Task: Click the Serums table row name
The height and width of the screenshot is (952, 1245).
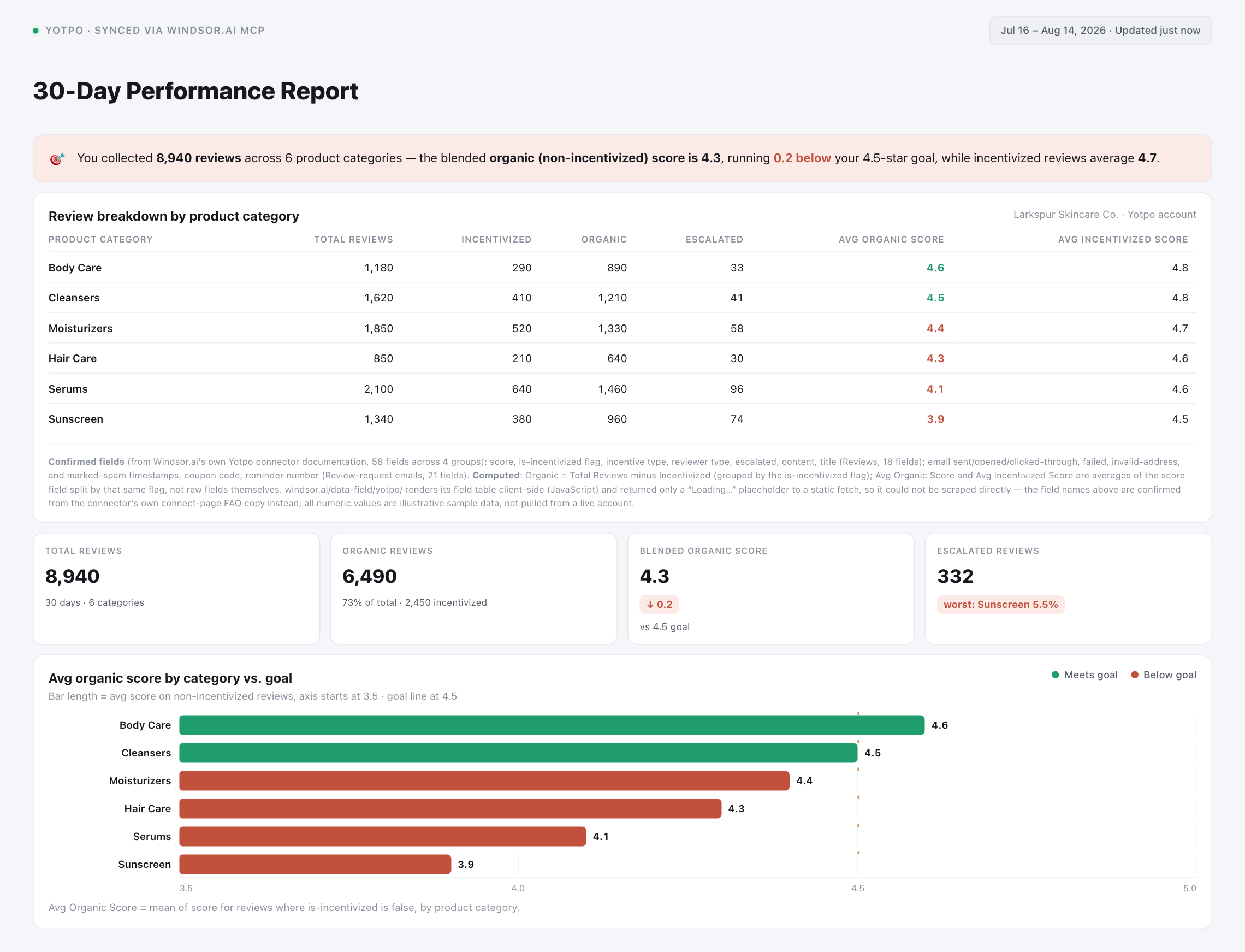Action: pos(68,389)
